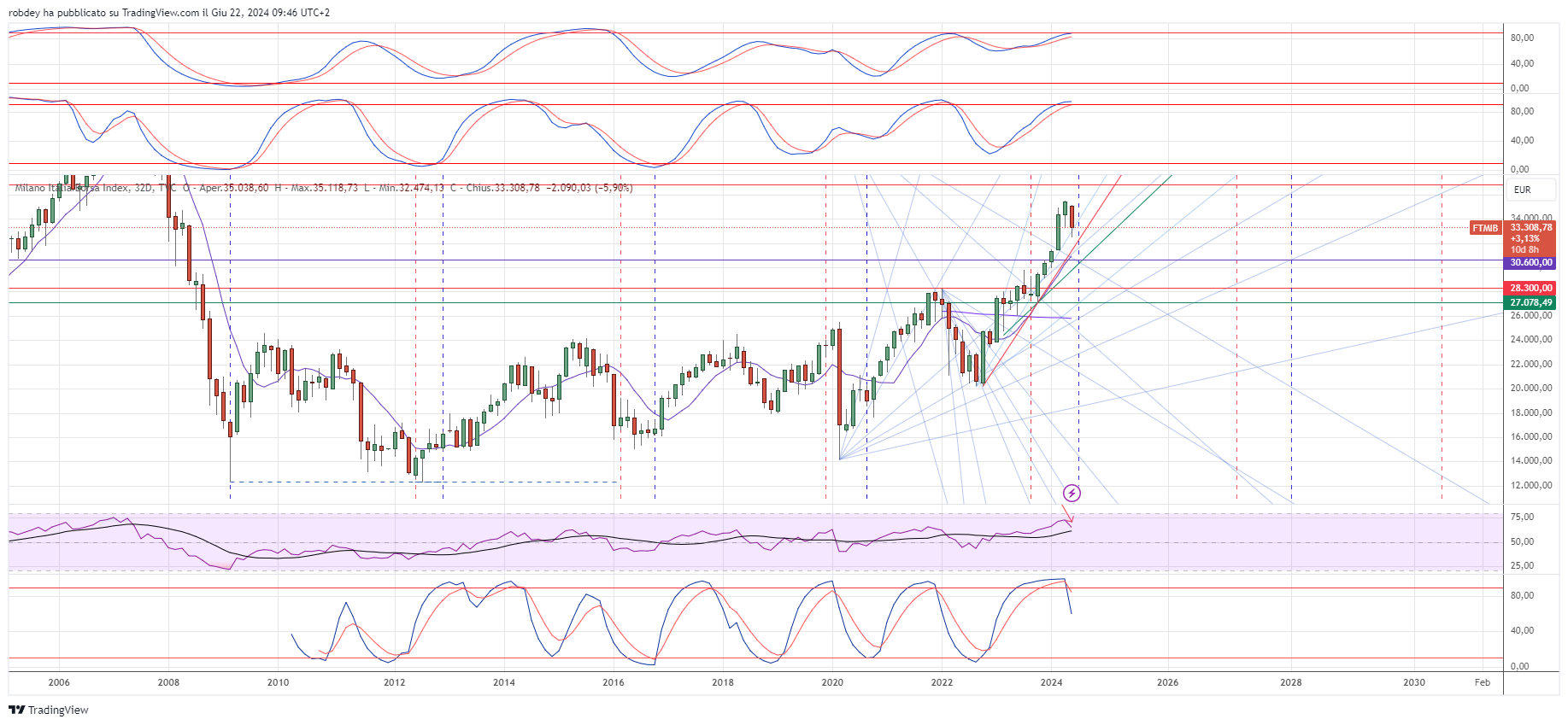
Task: Click the Min.32.474,13 low value
Action: (412, 188)
